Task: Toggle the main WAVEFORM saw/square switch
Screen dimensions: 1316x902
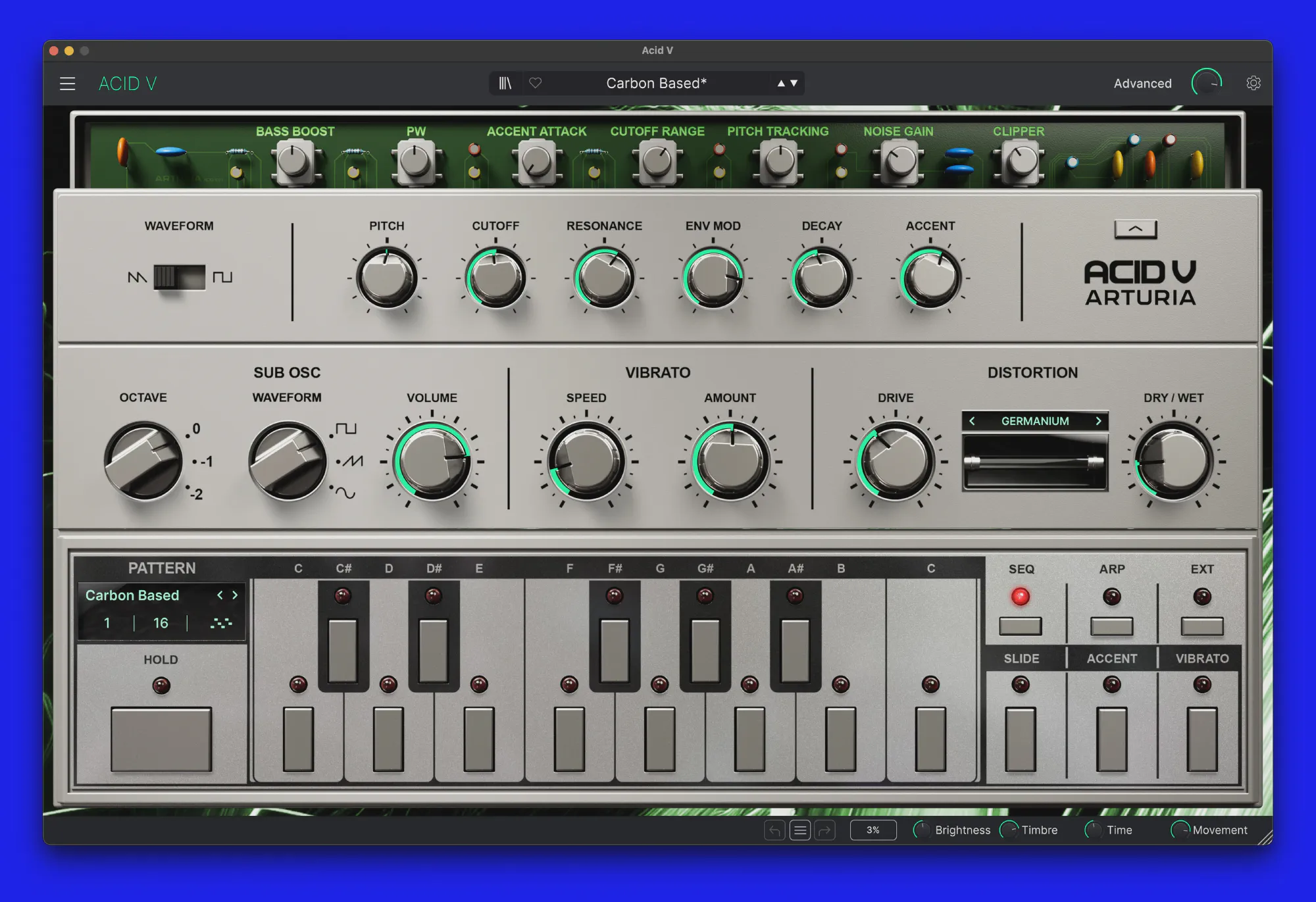Action: pos(179,277)
